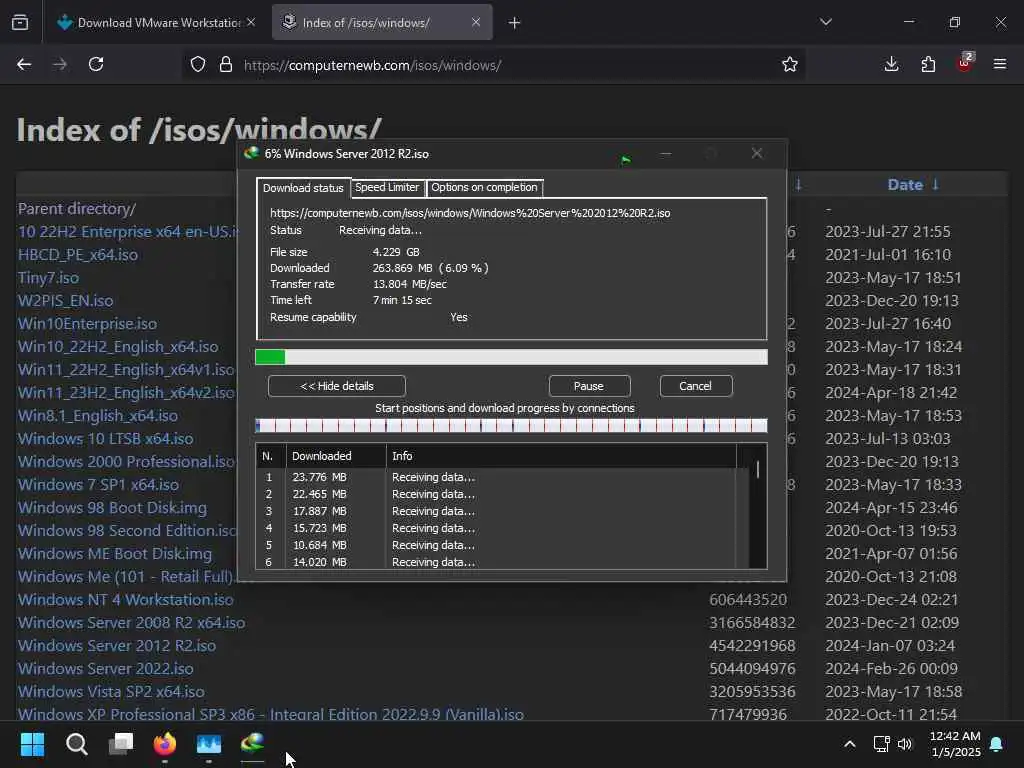This screenshot has width=1024, height=768.
Task: Open taskbar Search
Action: [76, 744]
